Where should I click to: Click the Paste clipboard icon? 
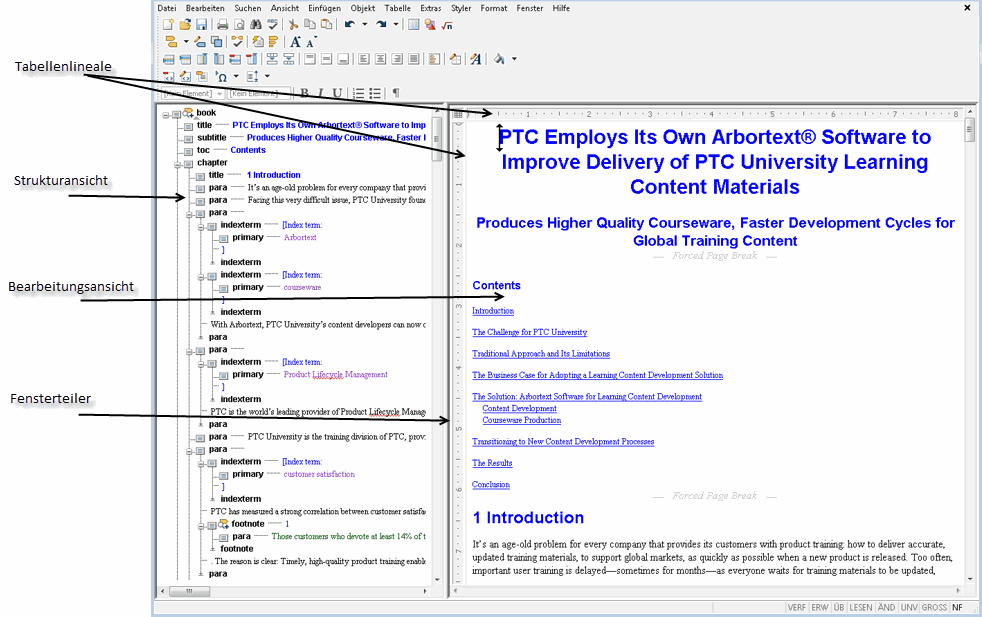326,25
